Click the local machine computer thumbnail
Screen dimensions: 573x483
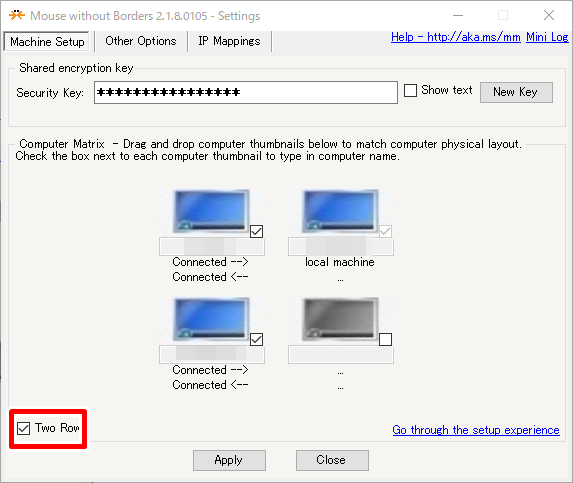click(x=340, y=211)
